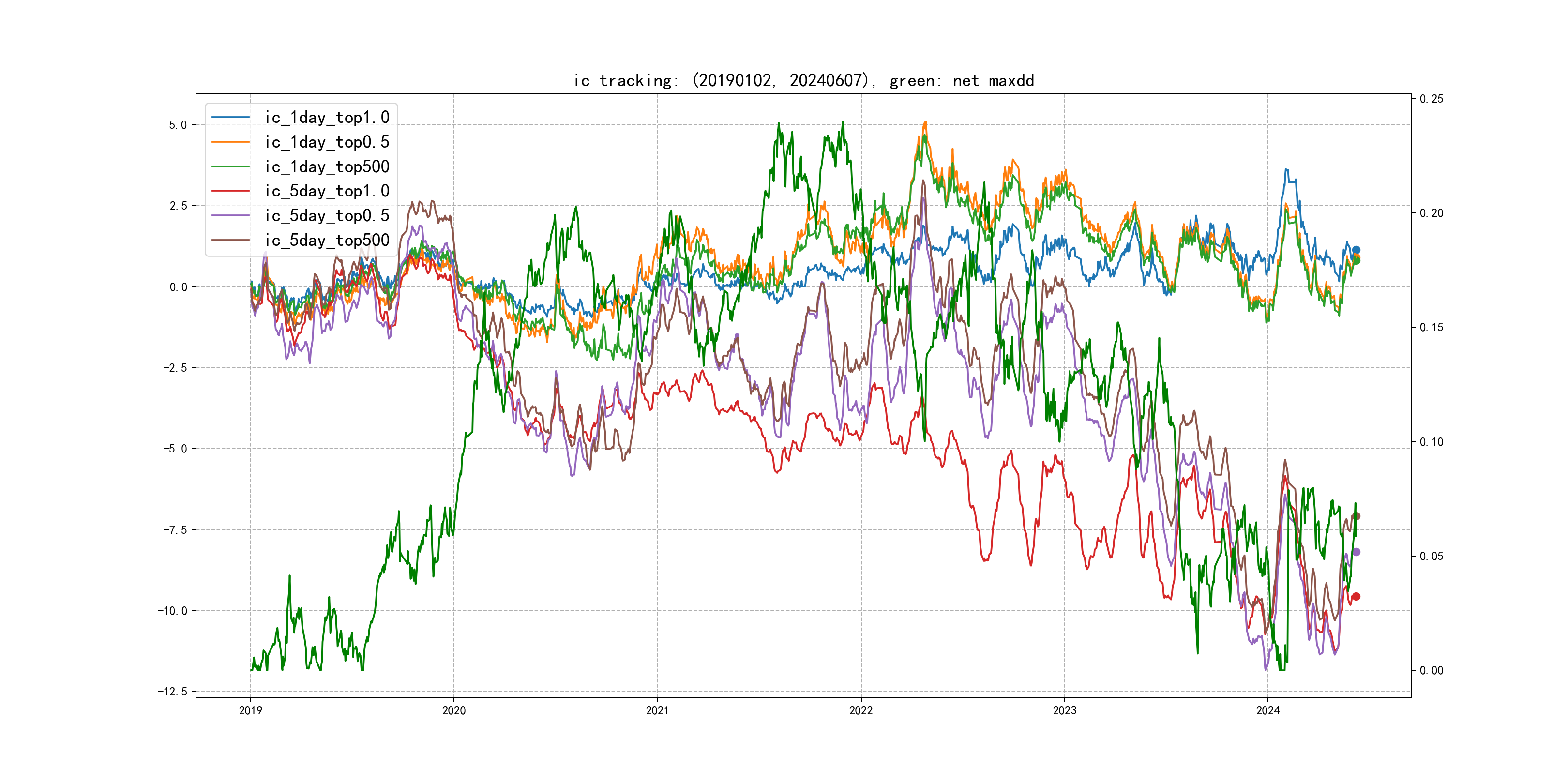Click the 5.0 left y-axis label
Image resolution: width=1568 pixels, height=784 pixels.
click(179, 125)
